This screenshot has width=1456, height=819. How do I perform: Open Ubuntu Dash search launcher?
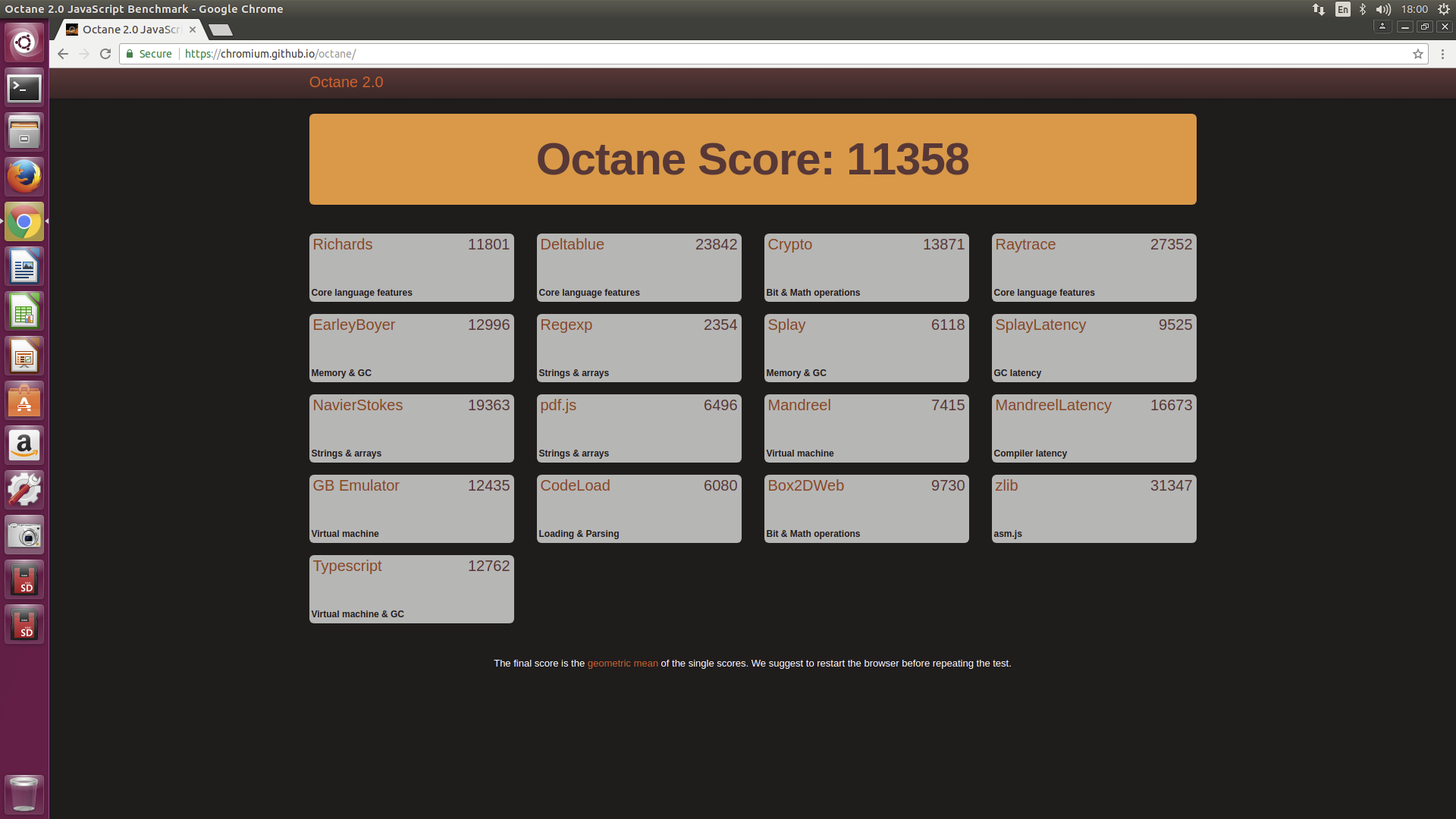pyautogui.click(x=24, y=42)
